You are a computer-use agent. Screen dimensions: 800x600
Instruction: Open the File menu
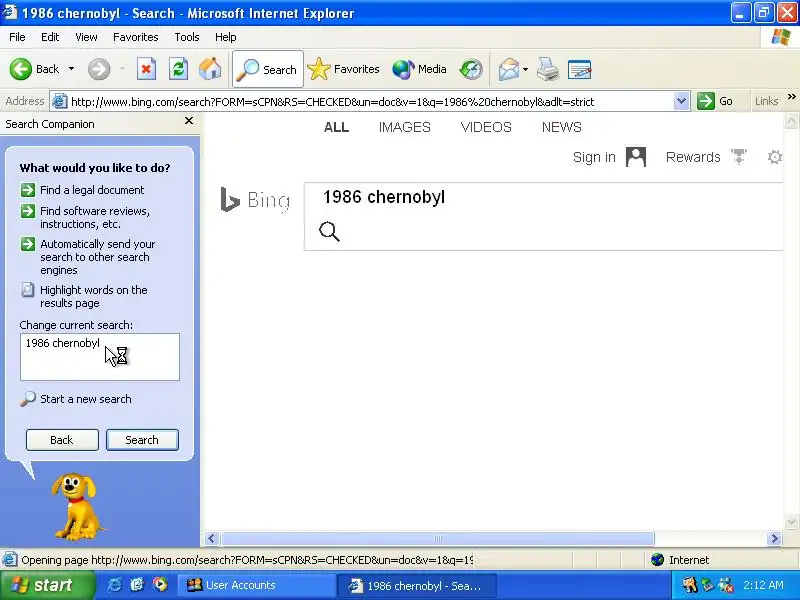[x=17, y=37]
